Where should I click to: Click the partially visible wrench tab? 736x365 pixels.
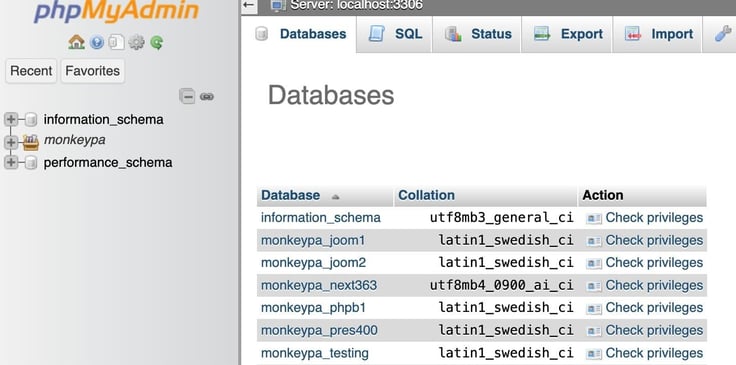722,34
